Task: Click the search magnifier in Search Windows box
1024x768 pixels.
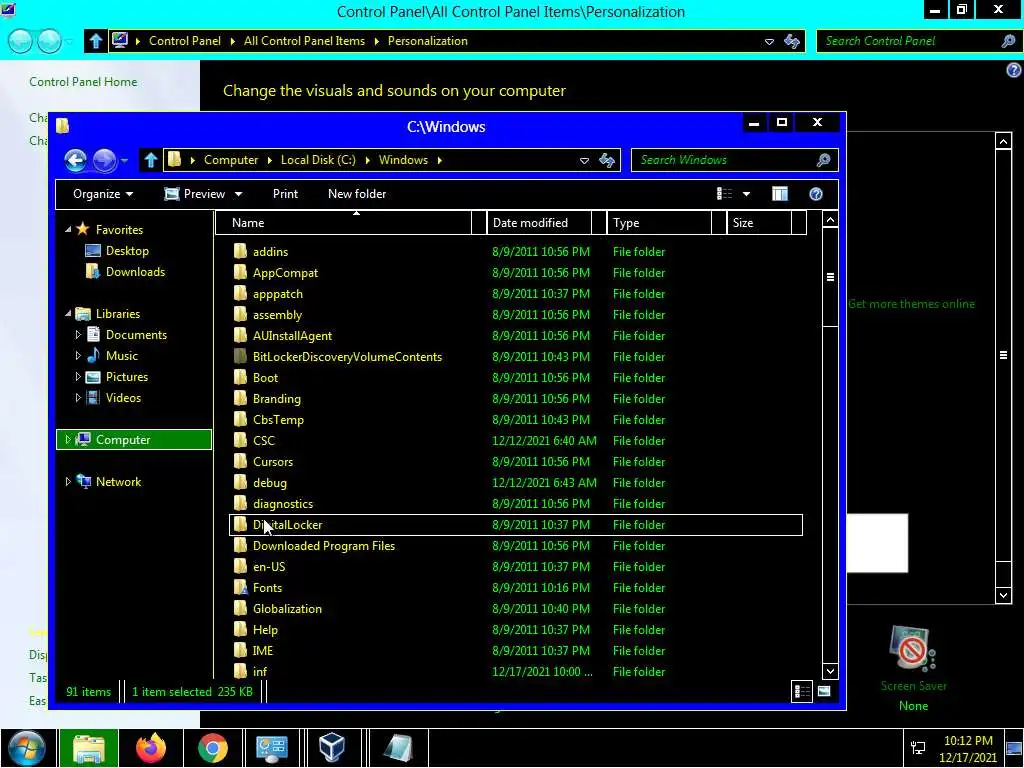Action: click(x=824, y=160)
